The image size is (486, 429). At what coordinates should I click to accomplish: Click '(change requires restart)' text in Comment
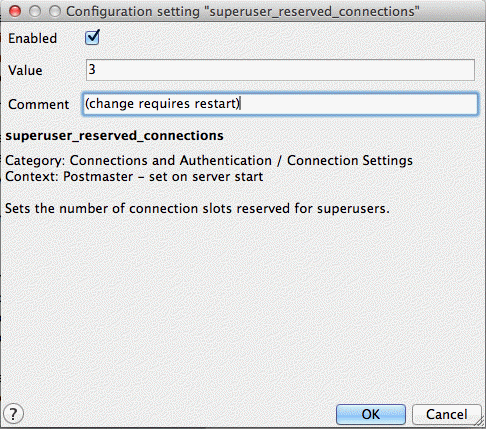tap(163, 104)
